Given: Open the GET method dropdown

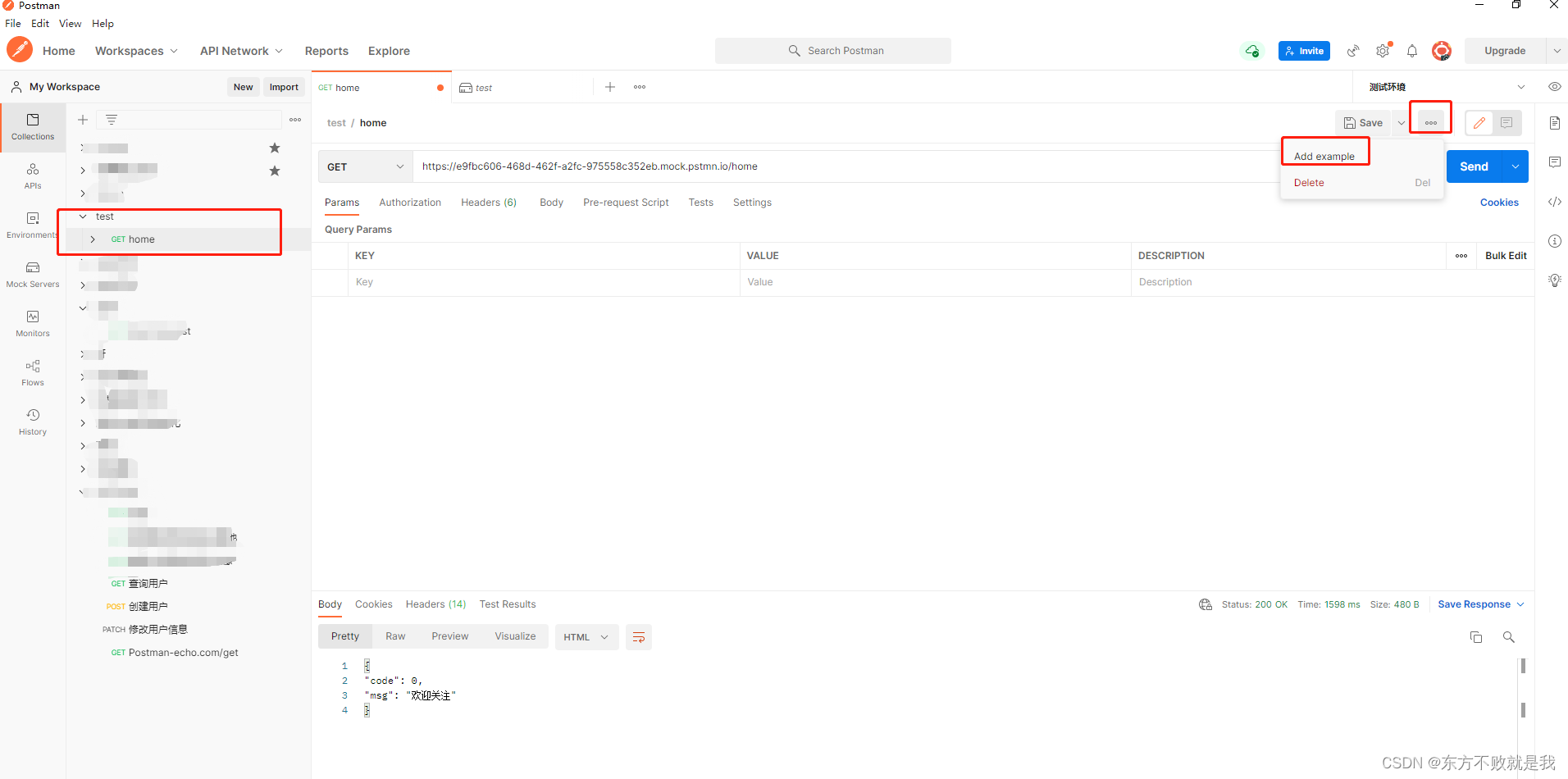Looking at the screenshot, I should coord(364,166).
